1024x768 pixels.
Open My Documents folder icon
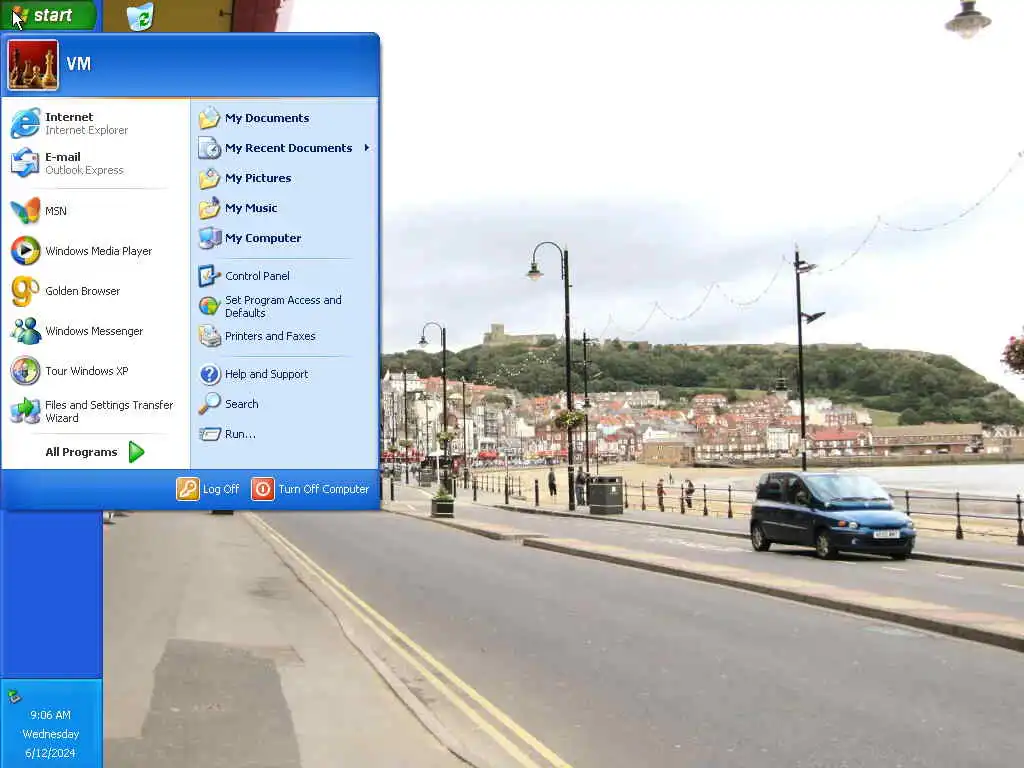pyautogui.click(x=209, y=118)
